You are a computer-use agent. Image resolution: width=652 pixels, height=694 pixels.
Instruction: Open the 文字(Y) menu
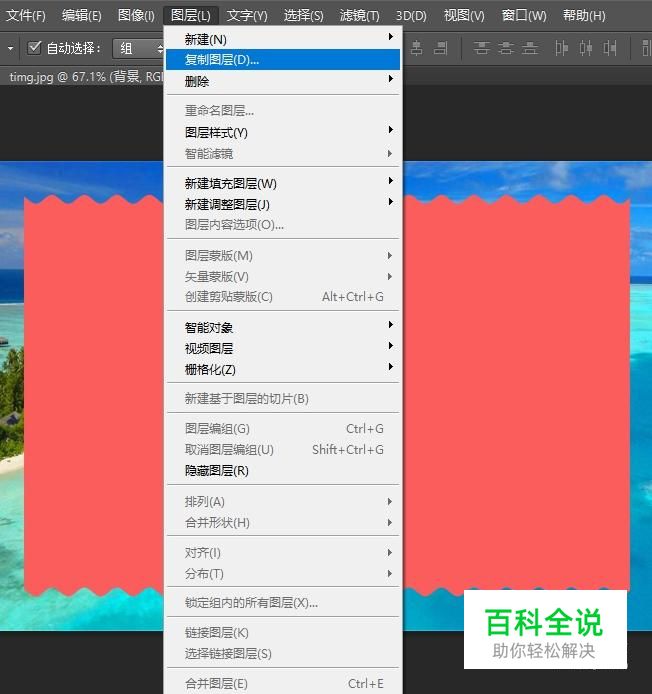click(x=247, y=16)
